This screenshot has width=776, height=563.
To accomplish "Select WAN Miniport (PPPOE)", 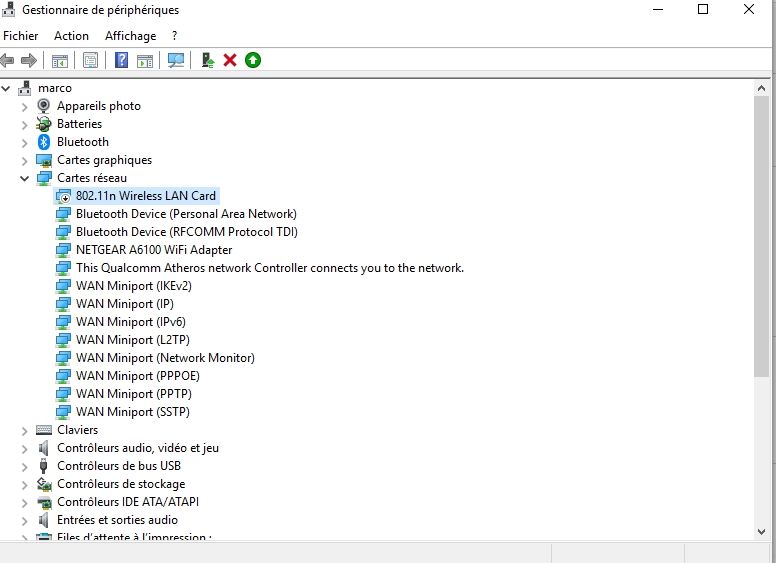I will (138, 375).
